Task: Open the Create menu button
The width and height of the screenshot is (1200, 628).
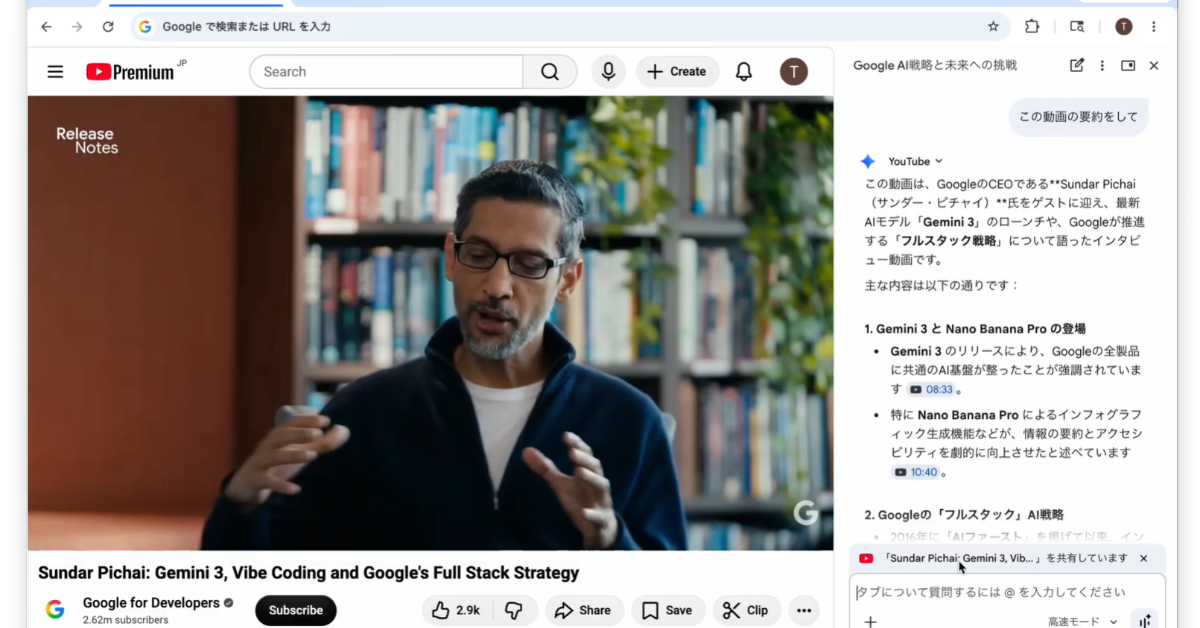Action: tap(677, 72)
